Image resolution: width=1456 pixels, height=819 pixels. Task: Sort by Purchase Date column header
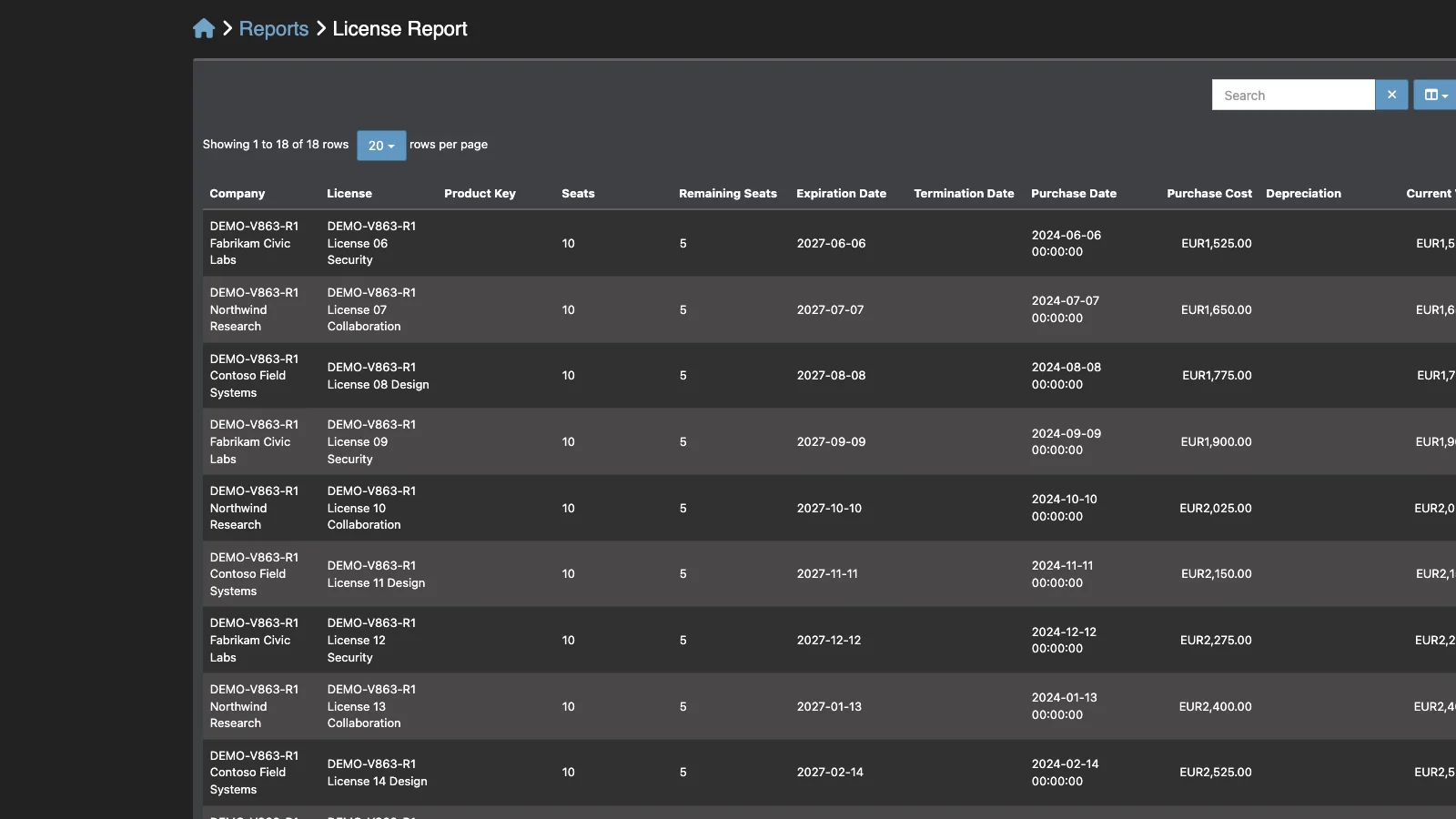[x=1074, y=194]
